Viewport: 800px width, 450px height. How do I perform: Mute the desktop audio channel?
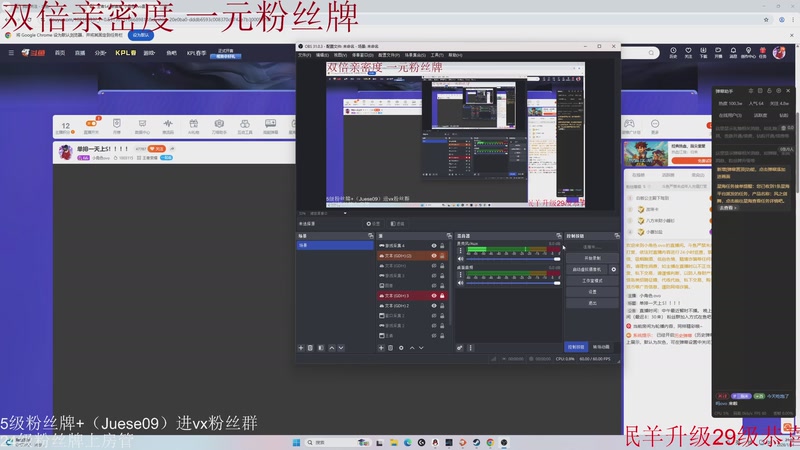tap(461, 283)
